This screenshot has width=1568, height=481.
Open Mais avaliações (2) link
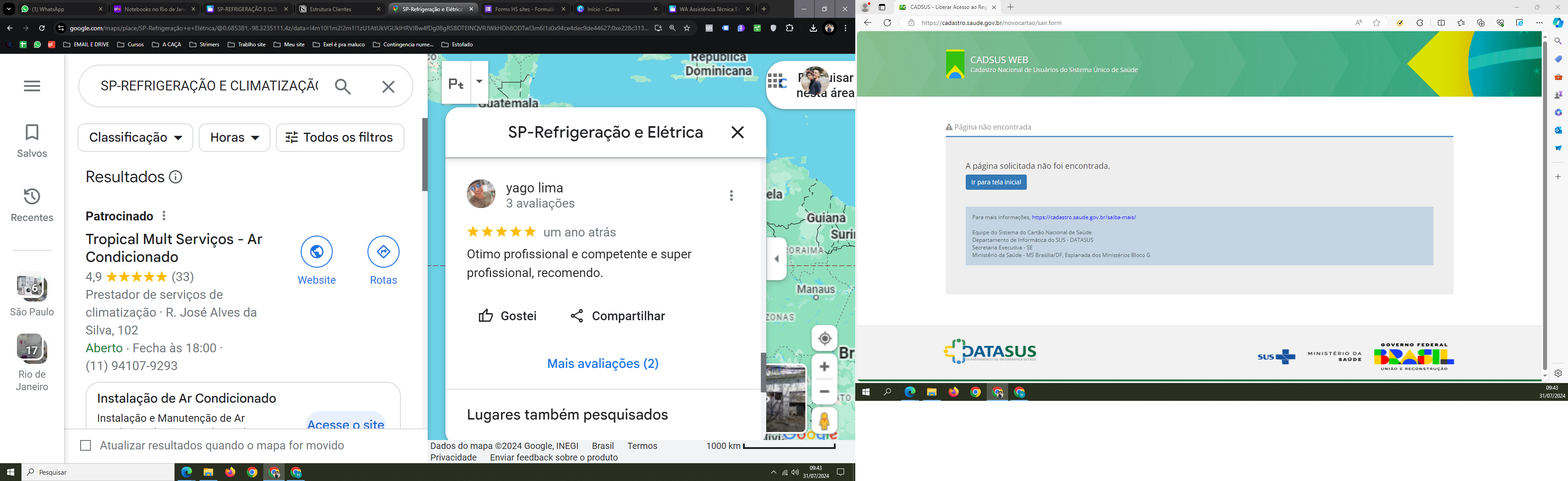tap(603, 363)
